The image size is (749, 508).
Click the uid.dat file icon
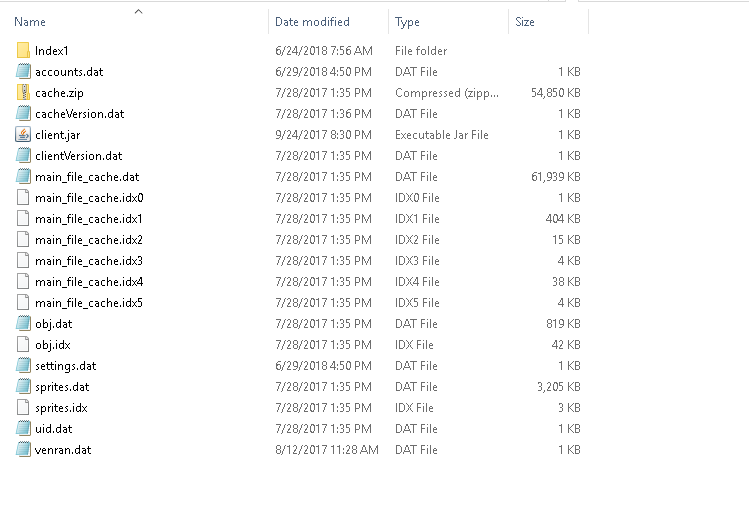[x=24, y=428]
